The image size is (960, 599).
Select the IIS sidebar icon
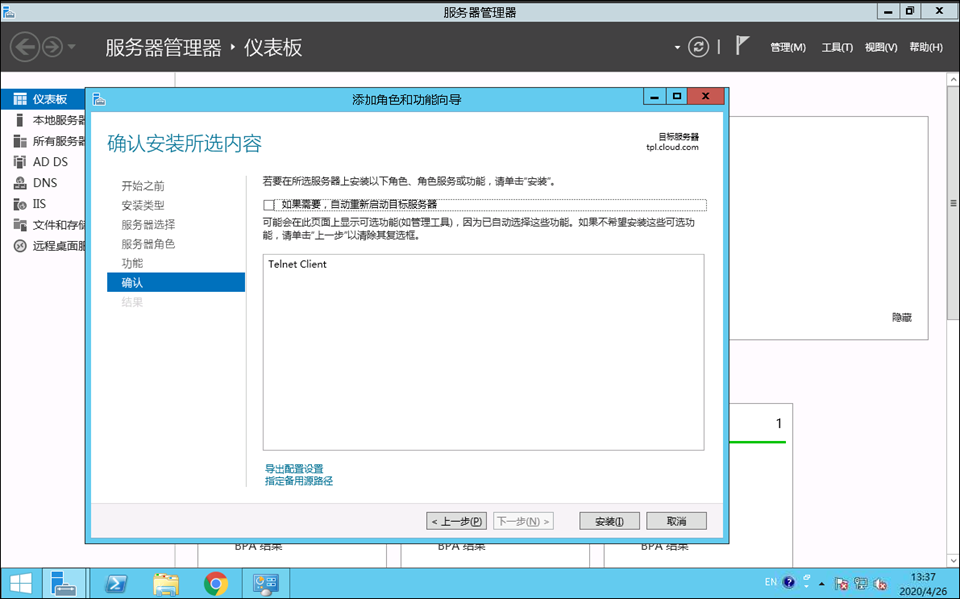tap(20, 204)
